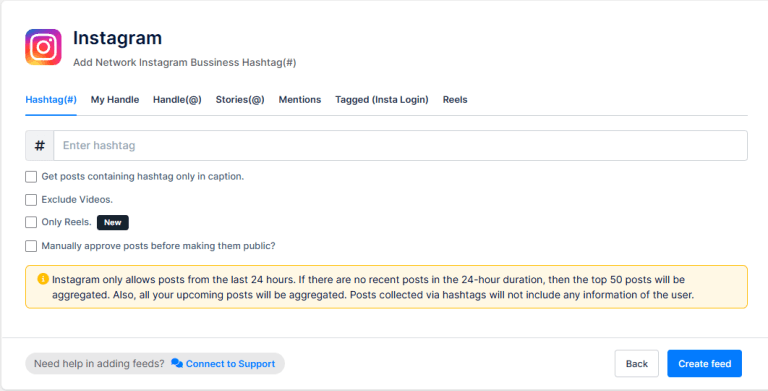Click 'Manually approve posts before making them public?' label
This screenshot has width=768, height=391.
click(158, 245)
